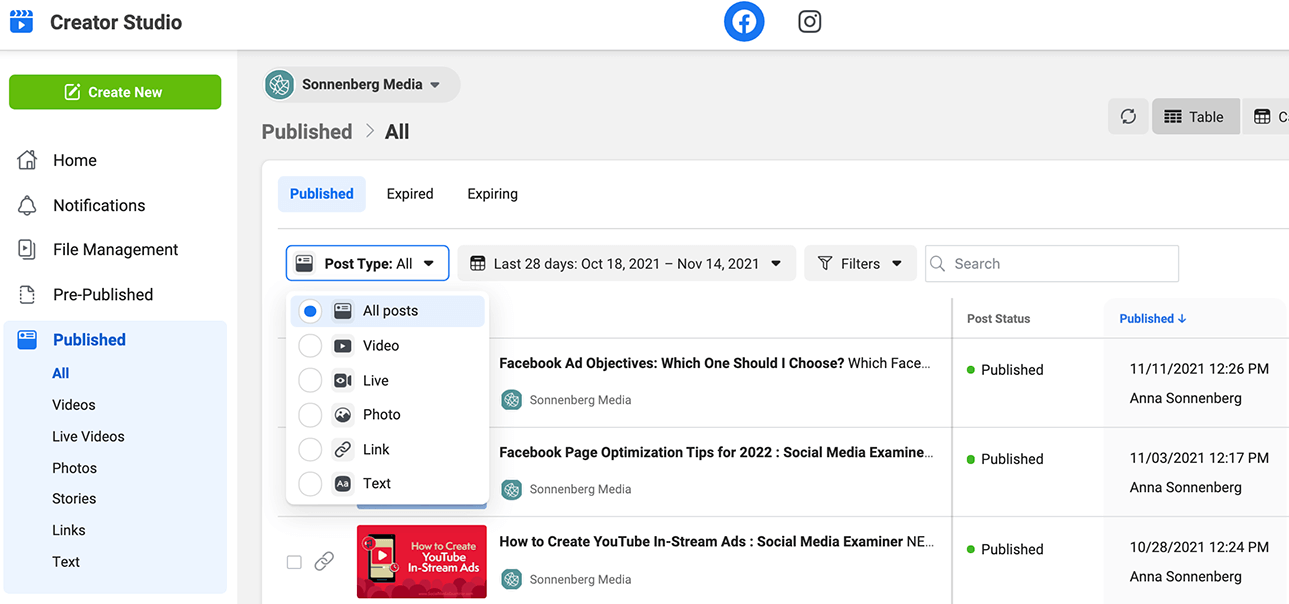
Task: Click the refresh icon beside the Table button
Action: [1128, 117]
